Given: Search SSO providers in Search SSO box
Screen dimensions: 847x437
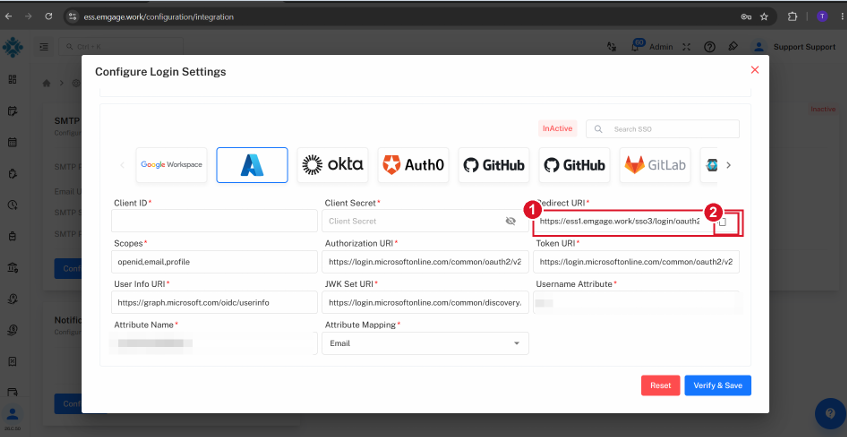Looking at the screenshot, I should [x=663, y=129].
